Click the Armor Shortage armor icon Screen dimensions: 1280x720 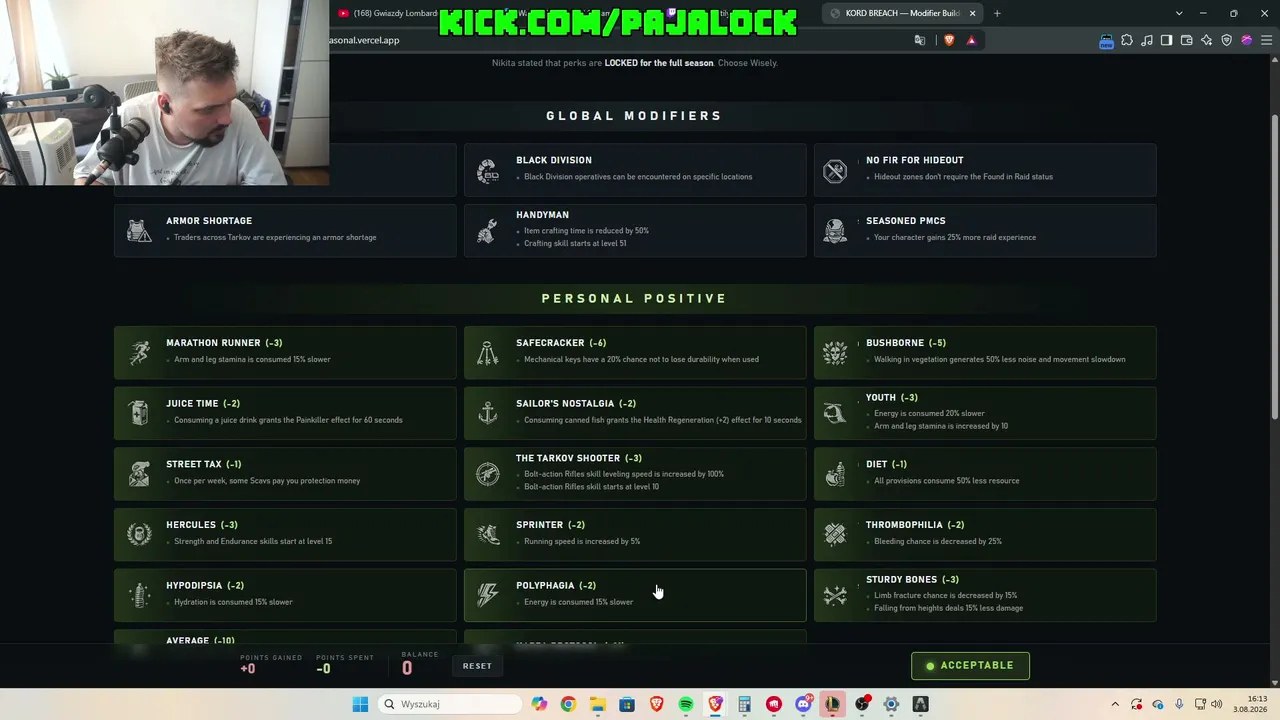(139, 231)
